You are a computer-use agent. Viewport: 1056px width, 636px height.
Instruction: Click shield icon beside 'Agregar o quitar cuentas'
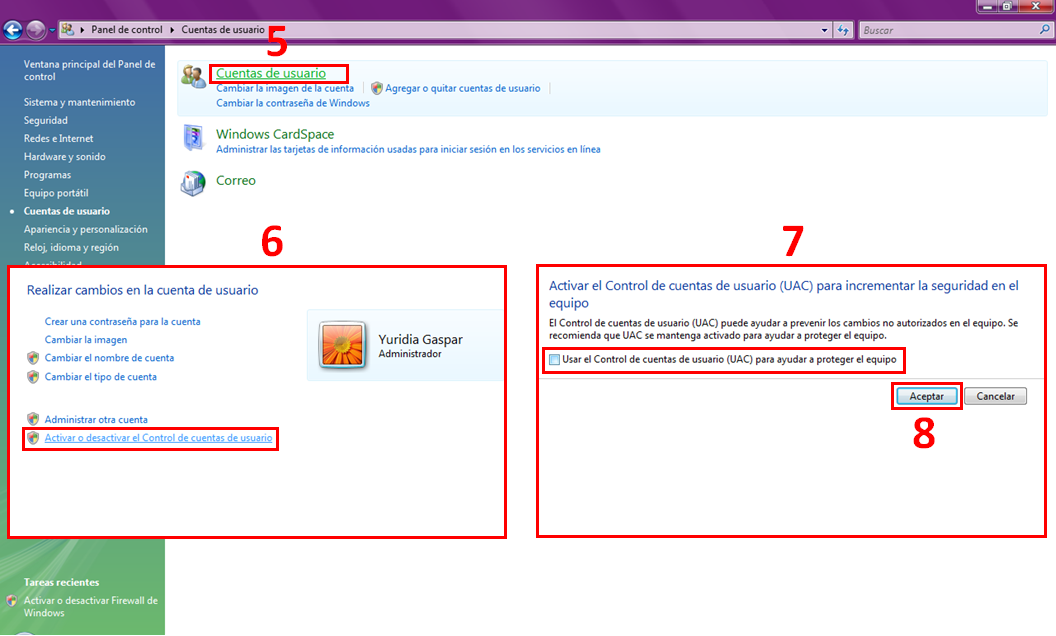376,88
